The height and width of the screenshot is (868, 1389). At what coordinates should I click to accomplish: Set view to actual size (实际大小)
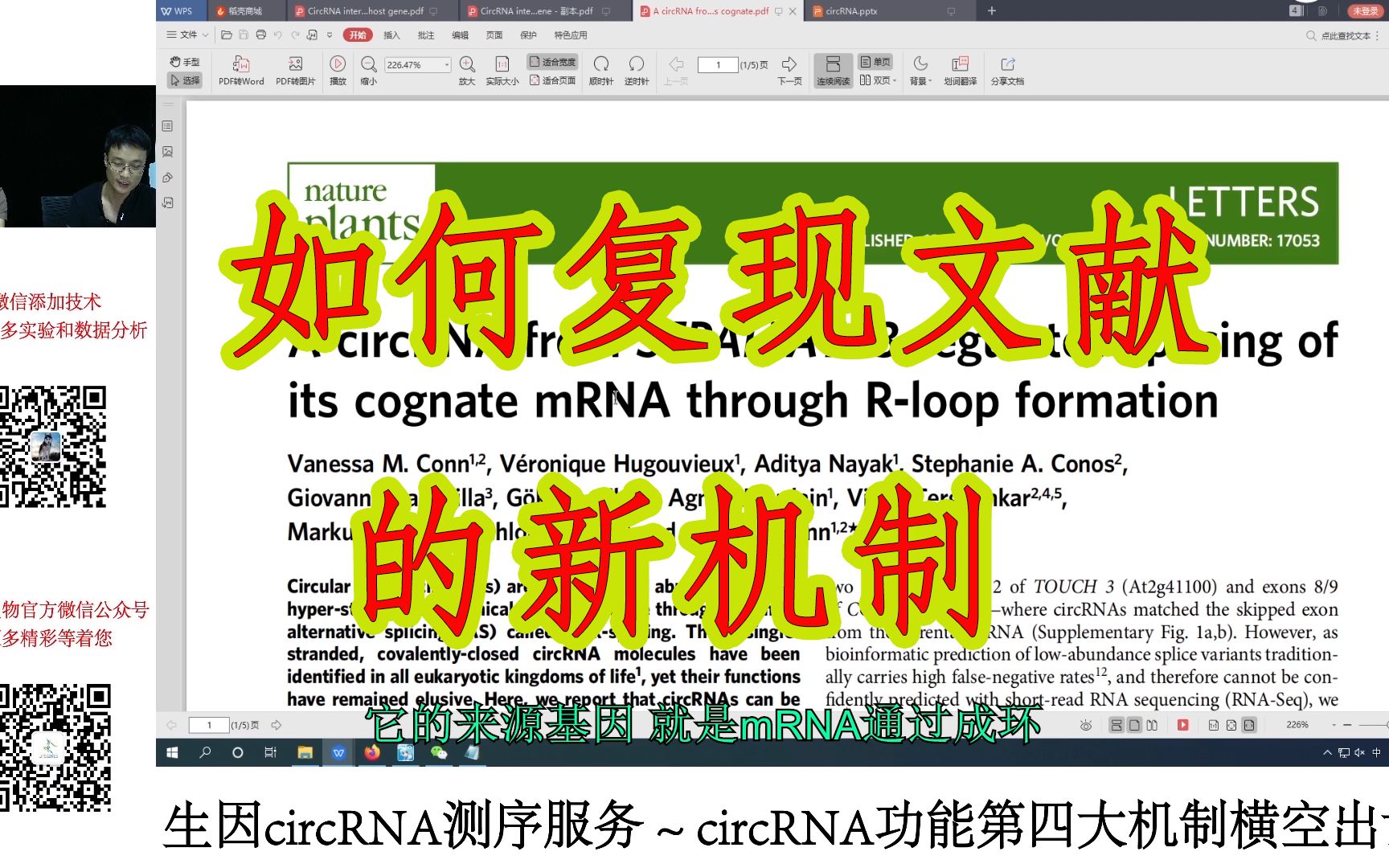pos(502,71)
